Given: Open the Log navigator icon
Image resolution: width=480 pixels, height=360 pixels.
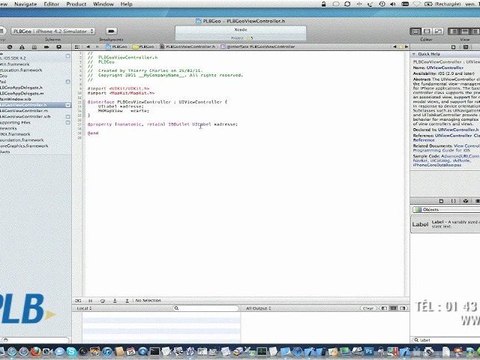Looking at the screenshot, I should coord(59,47).
